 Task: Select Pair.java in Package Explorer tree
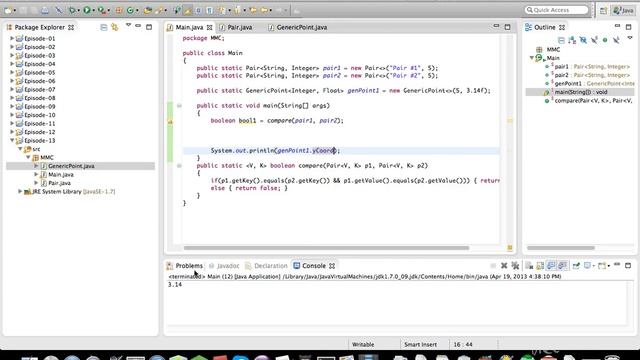click(x=59, y=183)
